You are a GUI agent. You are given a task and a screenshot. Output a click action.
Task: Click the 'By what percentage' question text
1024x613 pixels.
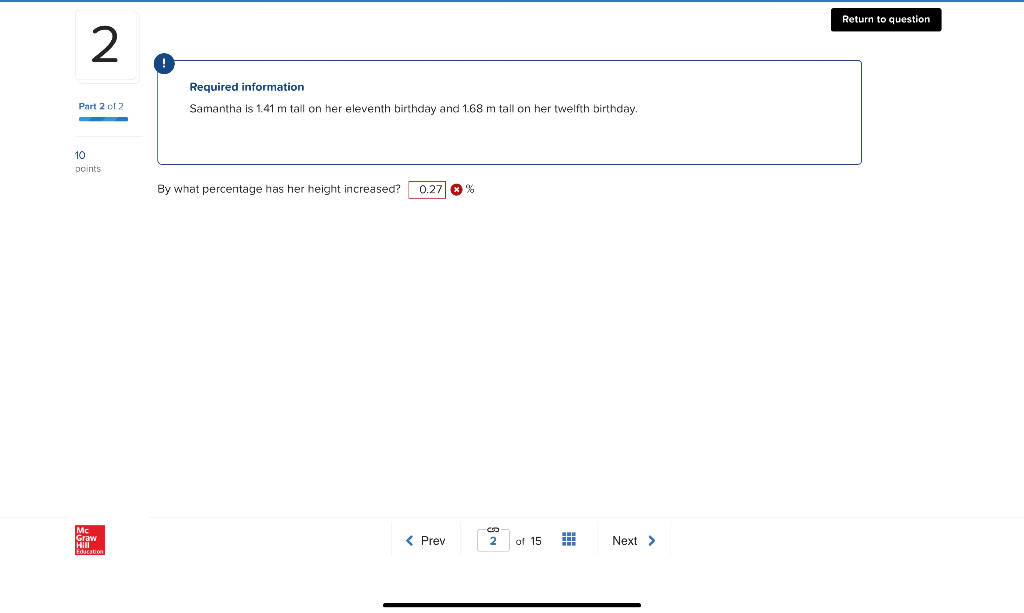pos(279,189)
